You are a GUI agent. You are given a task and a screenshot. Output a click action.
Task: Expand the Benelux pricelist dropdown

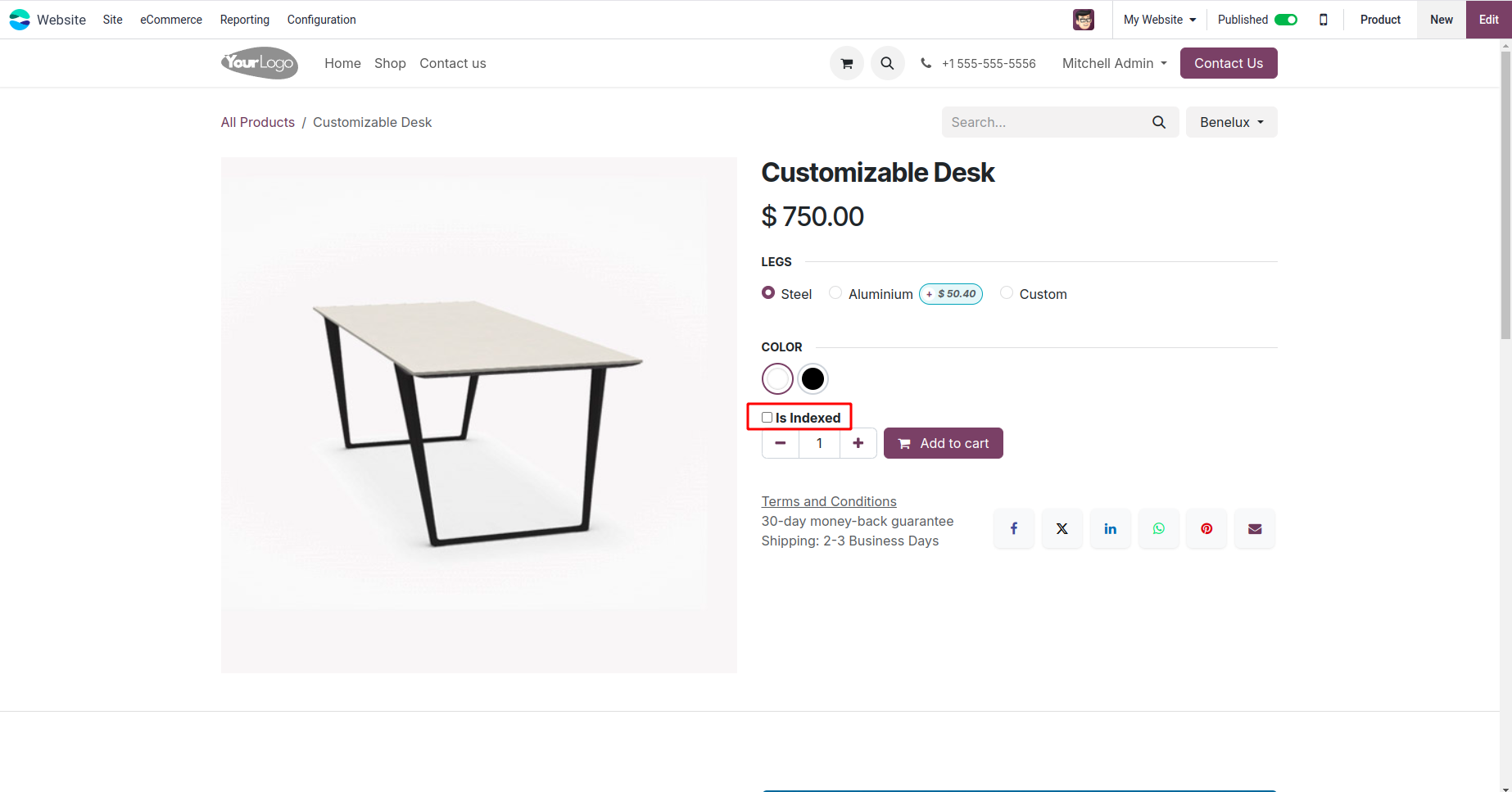(1231, 122)
